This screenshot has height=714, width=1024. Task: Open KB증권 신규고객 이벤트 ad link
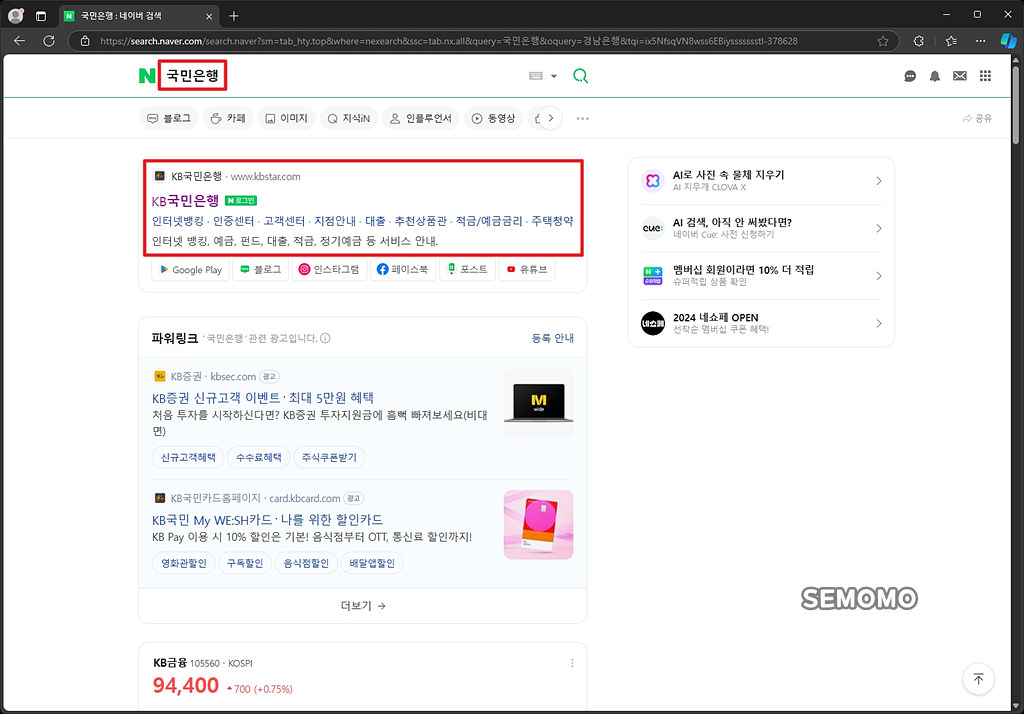click(263, 398)
